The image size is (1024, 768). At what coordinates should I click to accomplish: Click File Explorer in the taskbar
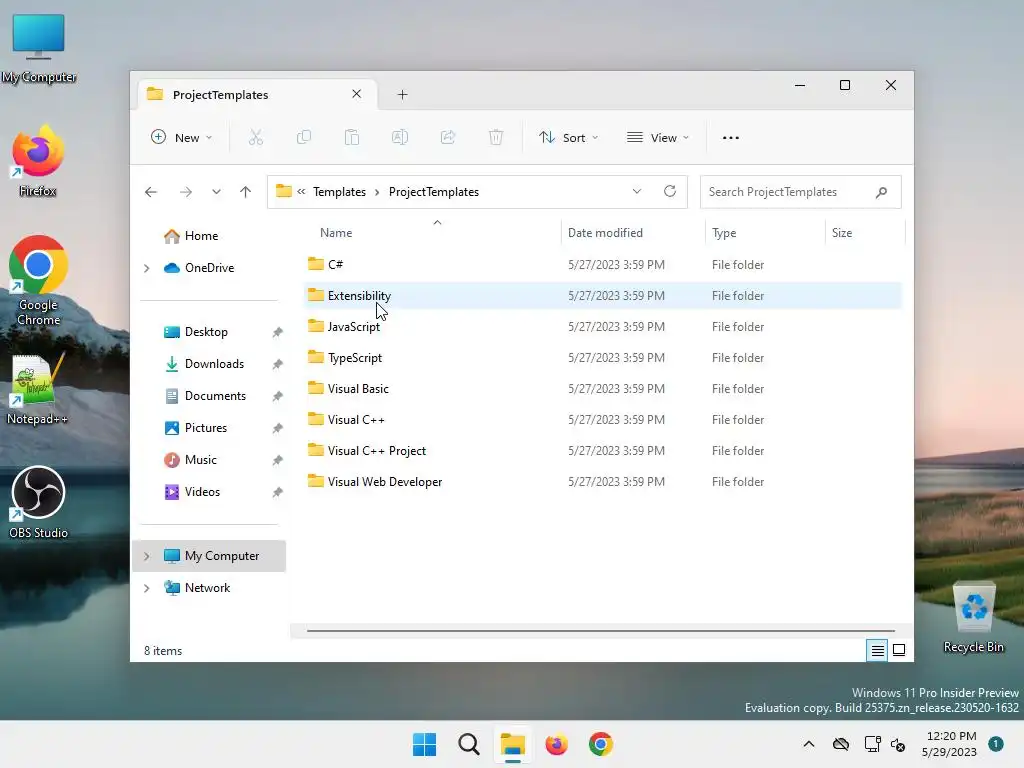(x=513, y=744)
